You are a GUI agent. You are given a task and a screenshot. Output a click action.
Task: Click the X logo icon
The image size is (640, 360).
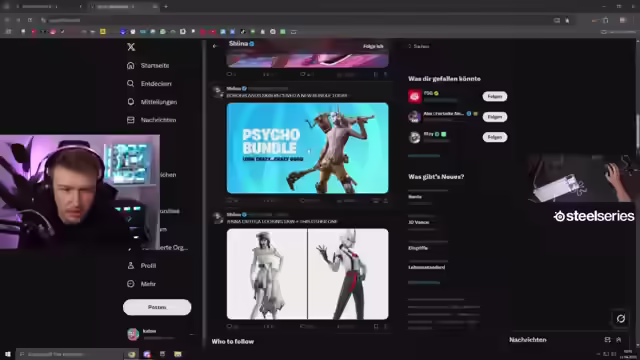pos(131,47)
